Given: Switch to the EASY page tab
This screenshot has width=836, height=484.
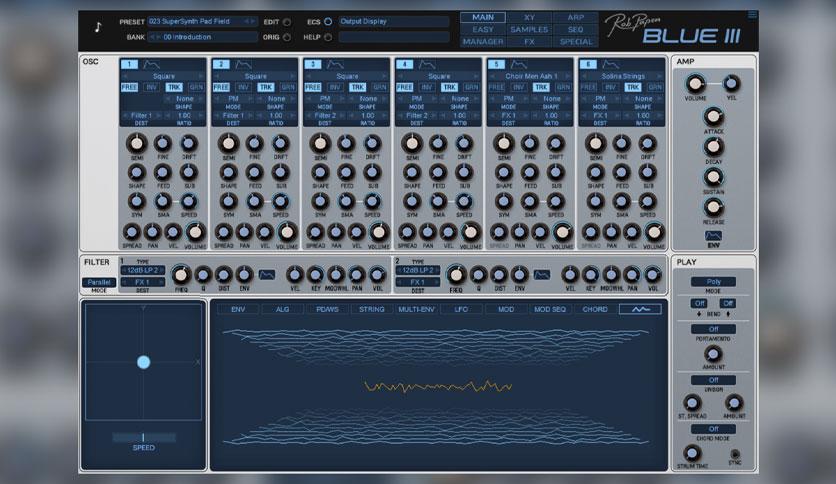Looking at the screenshot, I should tap(483, 29).
